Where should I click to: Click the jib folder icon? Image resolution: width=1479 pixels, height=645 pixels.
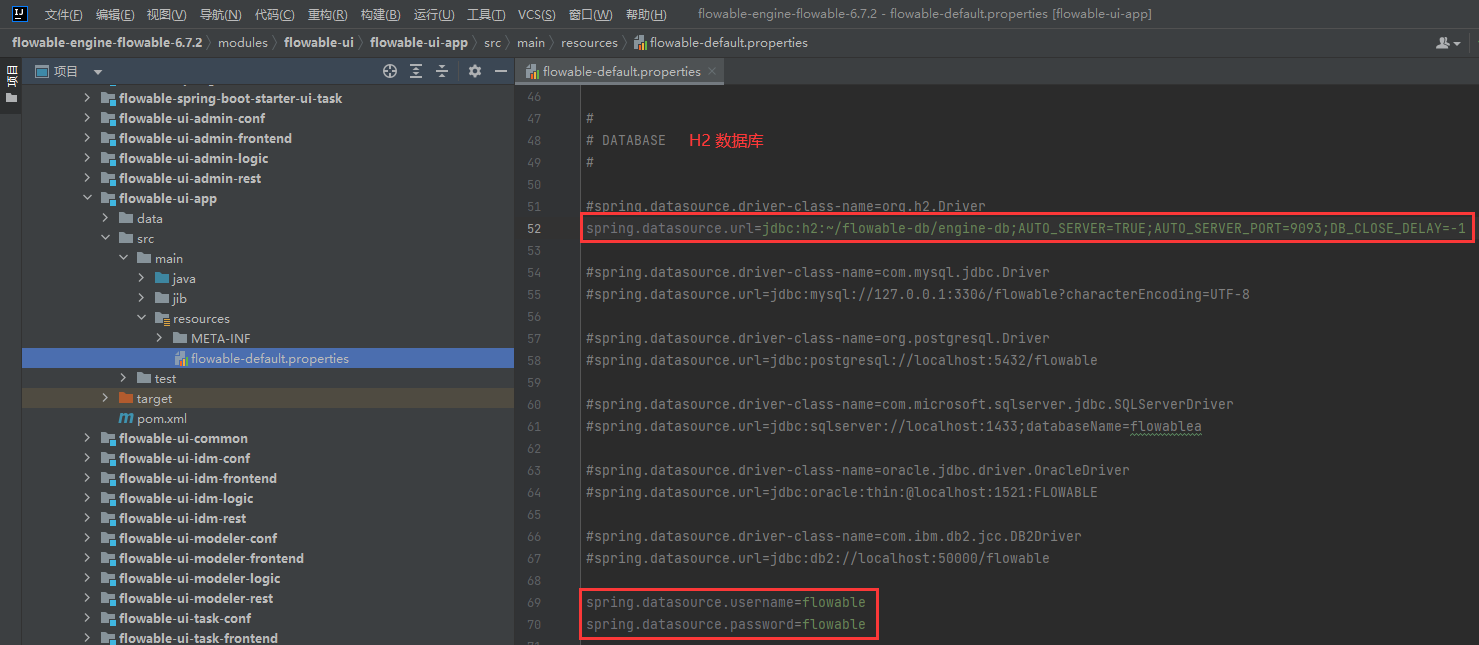click(x=162, y=298)
